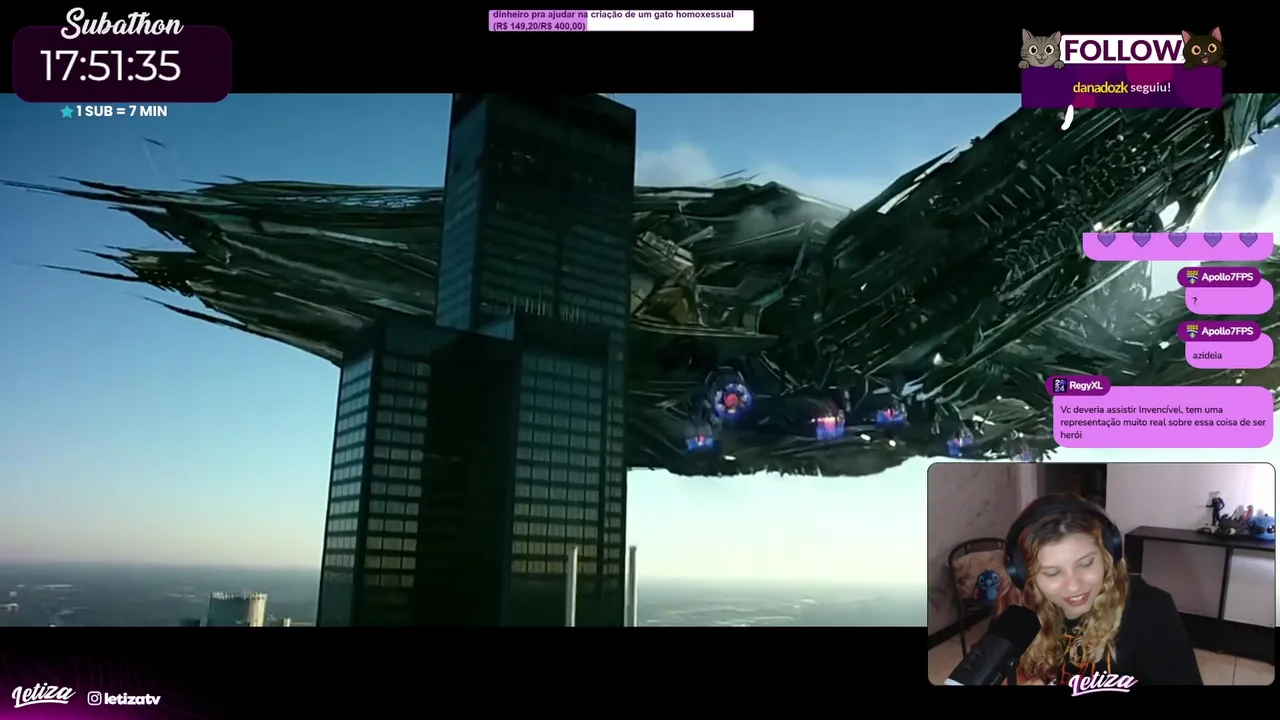1280x720 pixels.
Task: Click the black cat icon on the FOLLOW banner
Action: click(x=1202, y=48)
